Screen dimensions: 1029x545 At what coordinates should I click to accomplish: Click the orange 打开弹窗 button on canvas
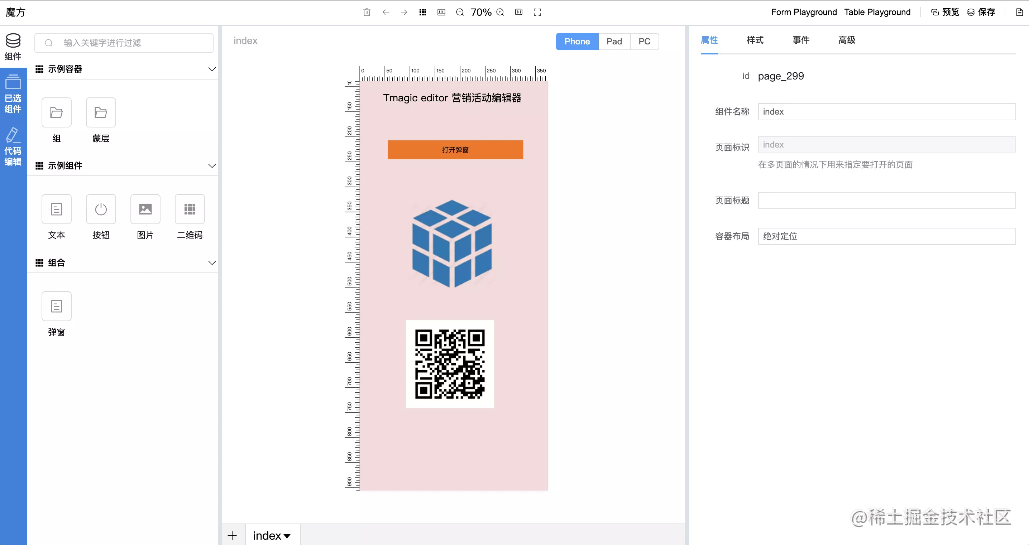pos(455,150)
